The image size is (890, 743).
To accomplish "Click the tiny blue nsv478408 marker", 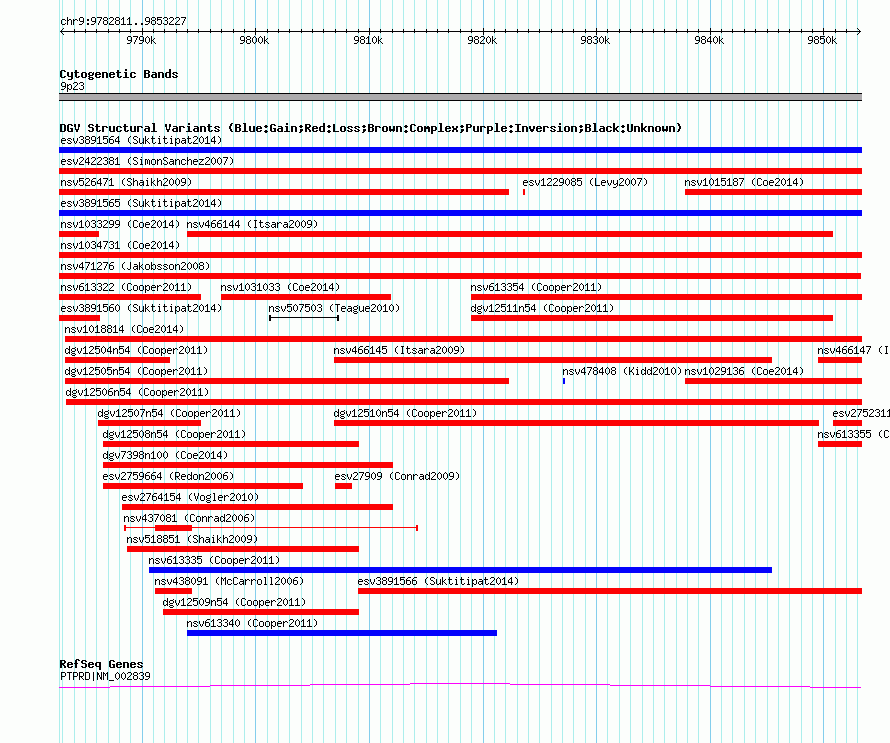I will 564,381.
